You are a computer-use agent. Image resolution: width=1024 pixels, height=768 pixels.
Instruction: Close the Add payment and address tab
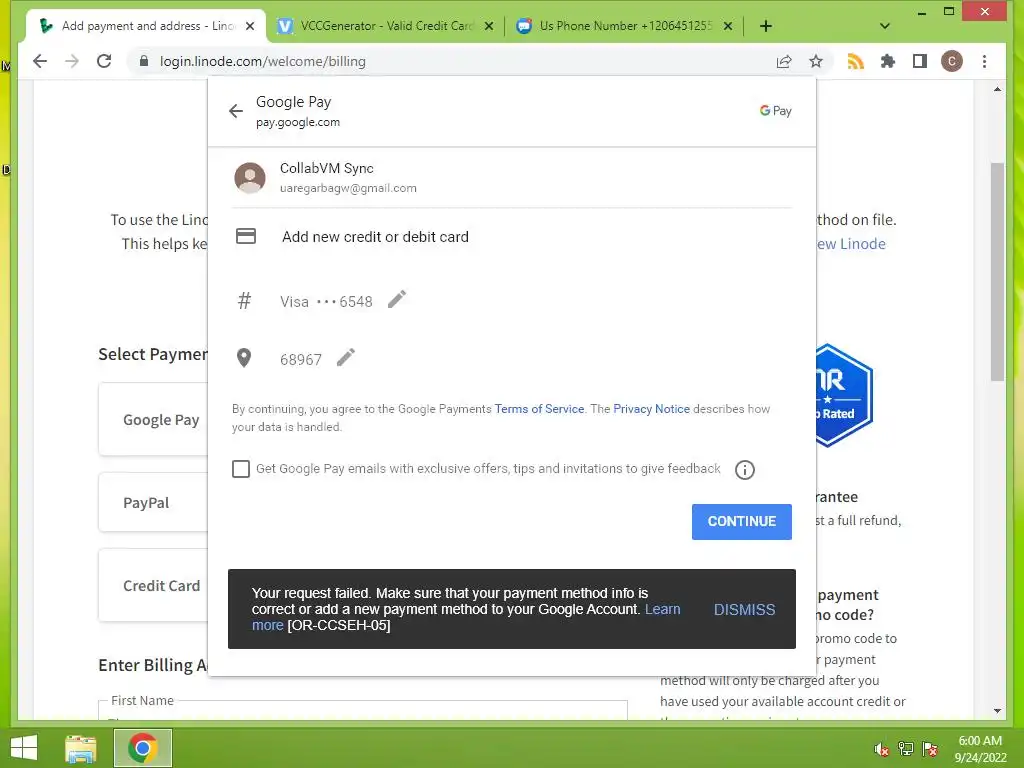(x=249, y=26)
